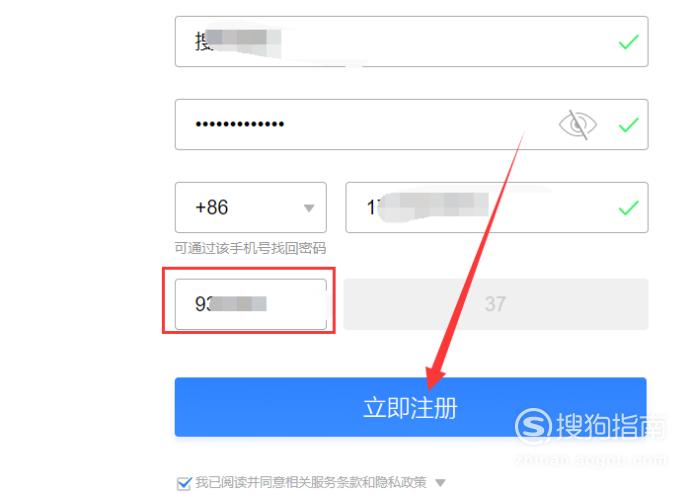
Task: Click the 搜狗指南 watermark text
Action: [612, 426]
